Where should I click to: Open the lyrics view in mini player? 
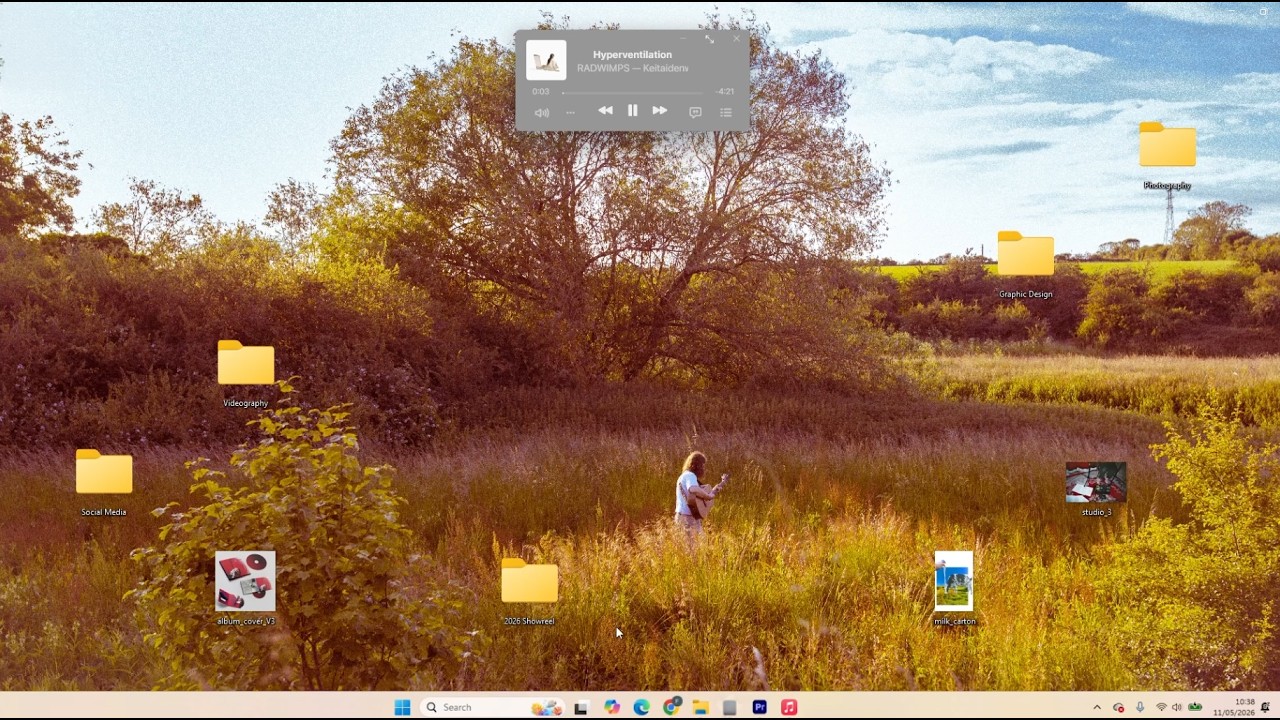695,112
